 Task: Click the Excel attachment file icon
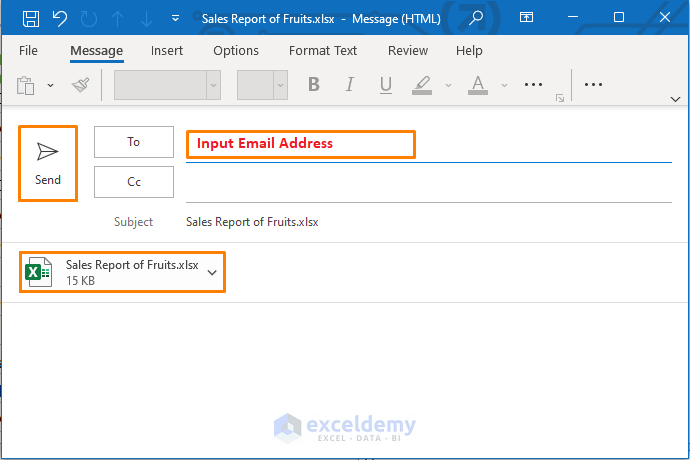tap(39, 272)
